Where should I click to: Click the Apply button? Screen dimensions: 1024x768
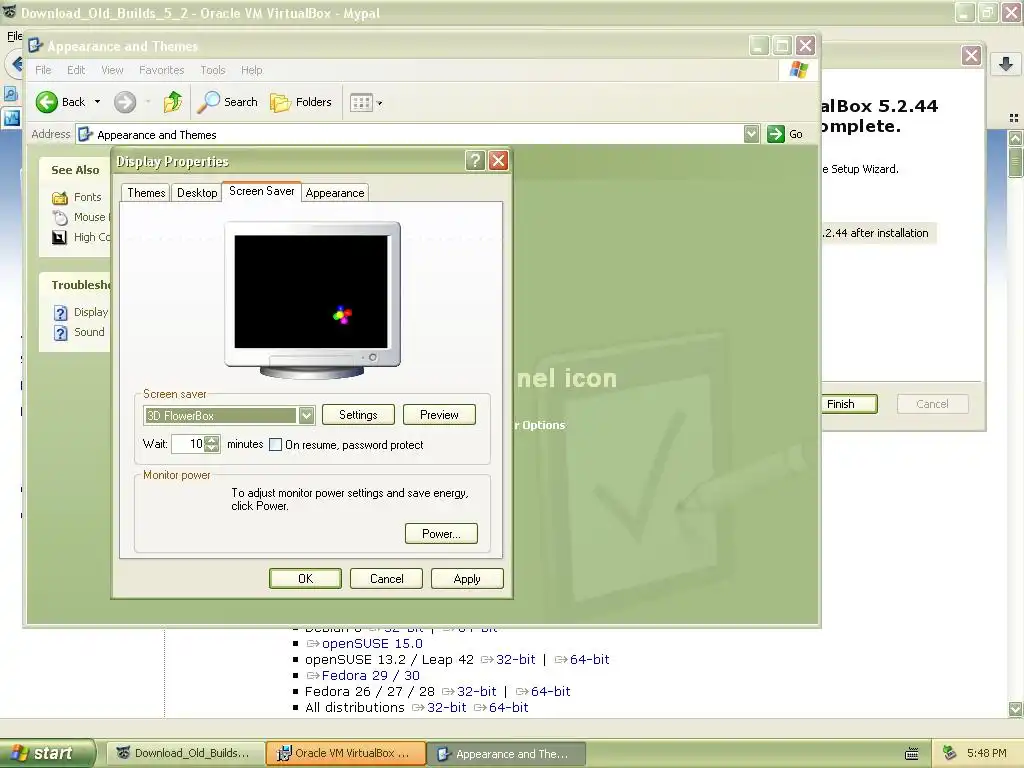click(467, 579)
